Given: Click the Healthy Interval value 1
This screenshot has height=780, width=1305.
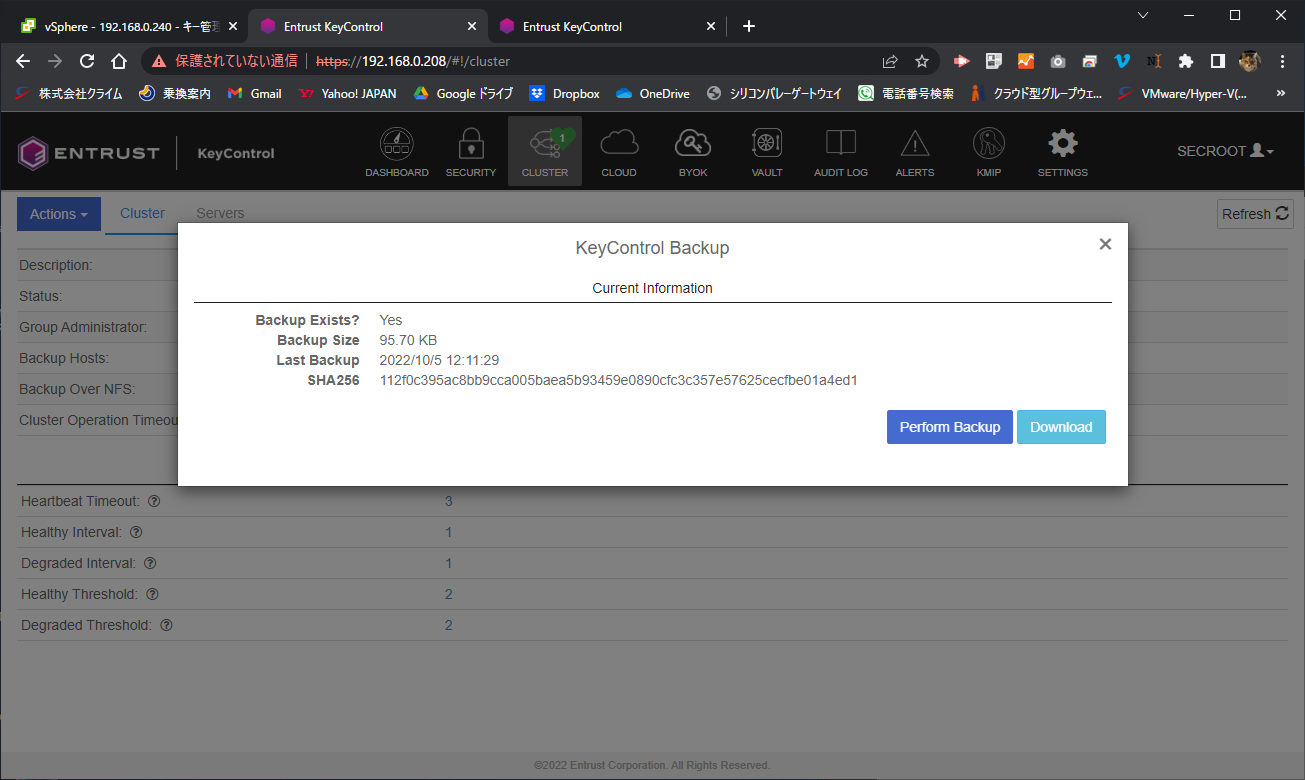Looking at the screenshot, I should [x=449, y=532].
